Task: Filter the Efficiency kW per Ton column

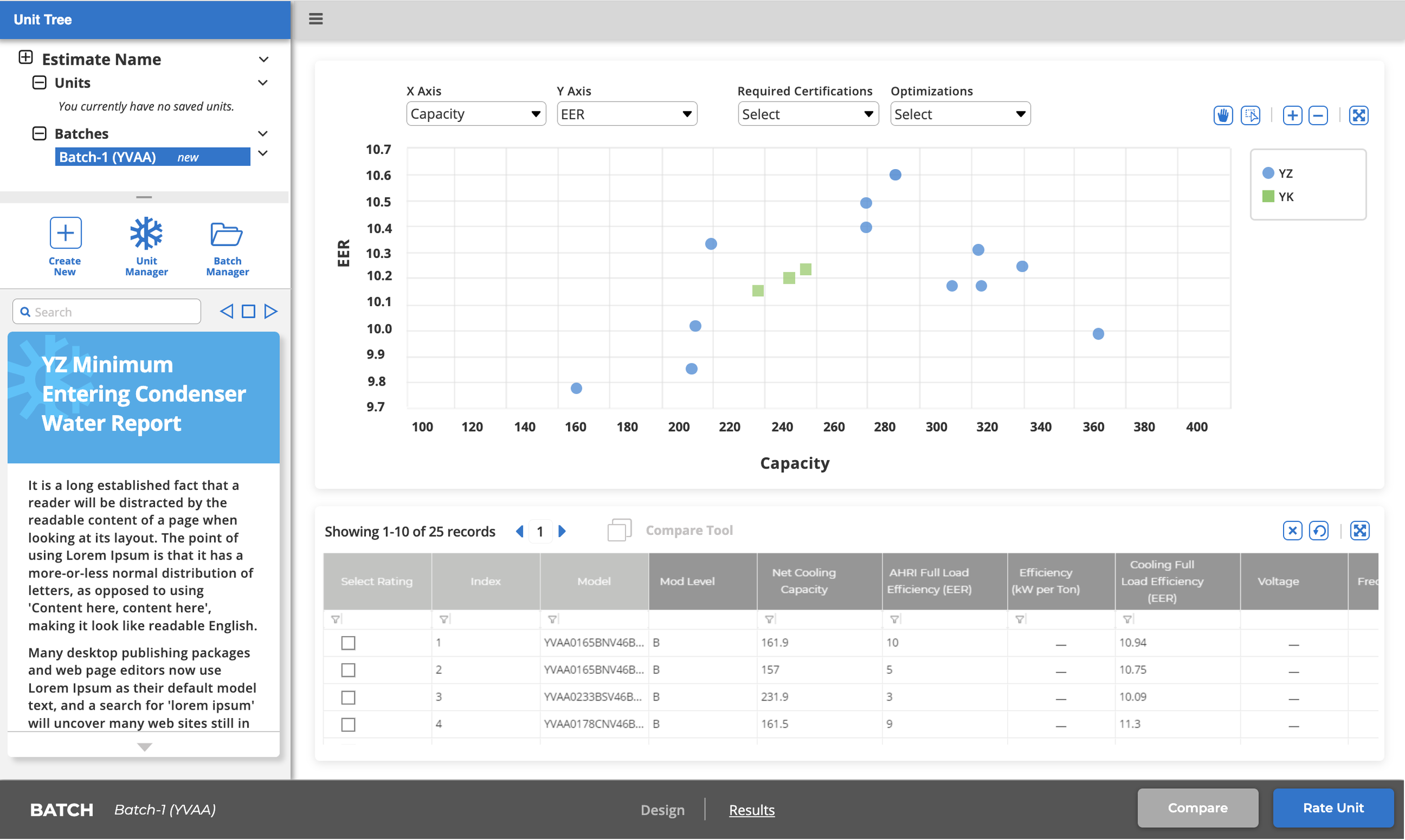Action: [1019, 620]
